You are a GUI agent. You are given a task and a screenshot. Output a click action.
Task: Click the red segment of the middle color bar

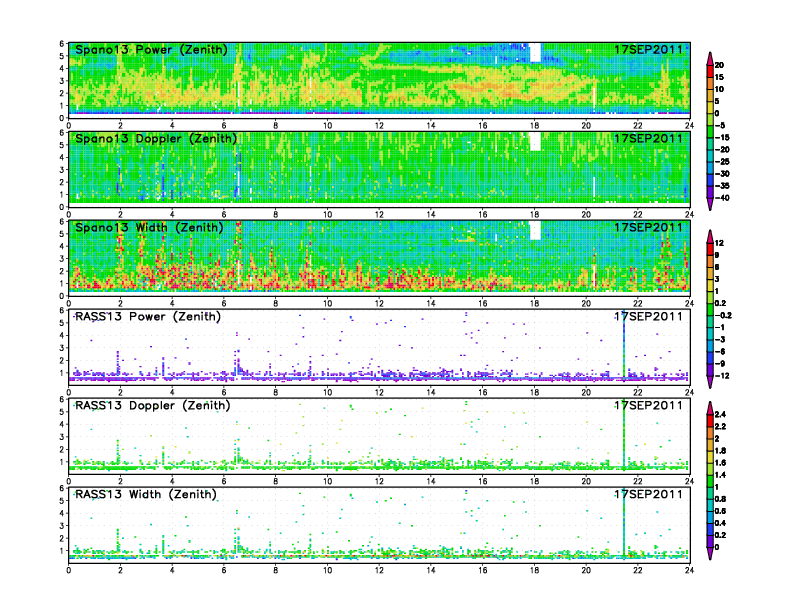click(x=710, y=249)
